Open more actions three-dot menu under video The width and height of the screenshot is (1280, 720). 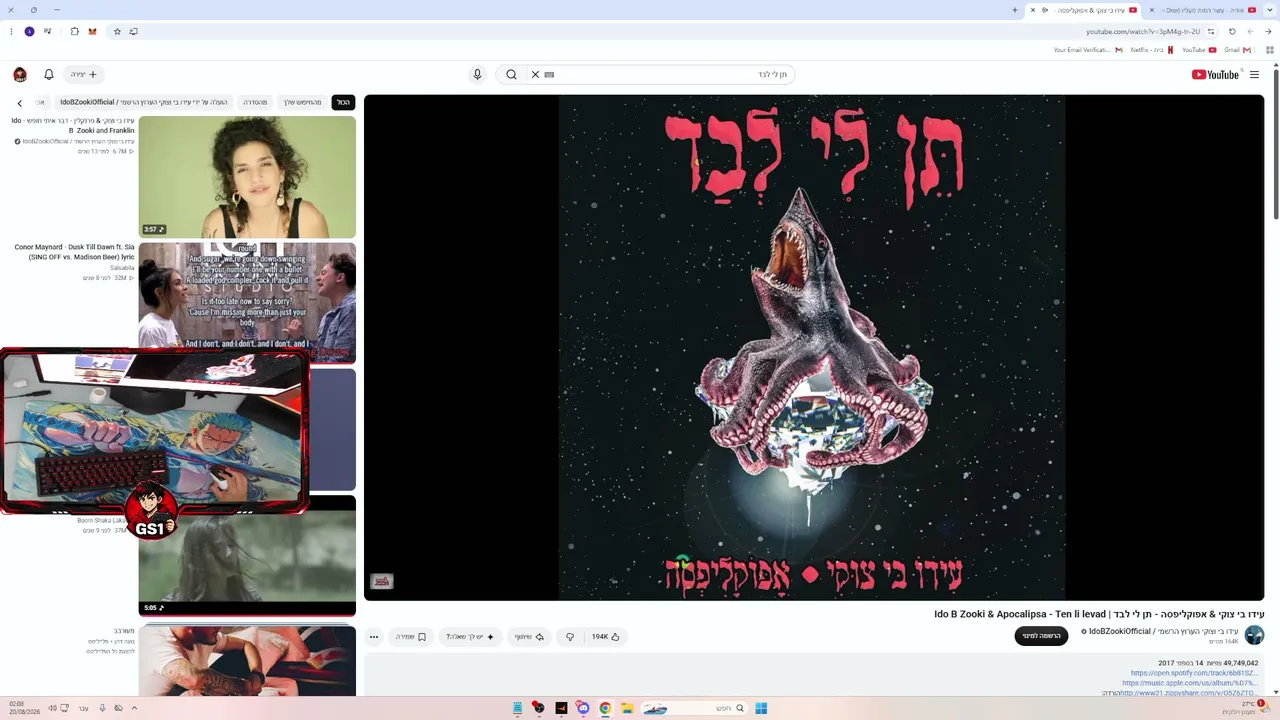pos(374,636)
